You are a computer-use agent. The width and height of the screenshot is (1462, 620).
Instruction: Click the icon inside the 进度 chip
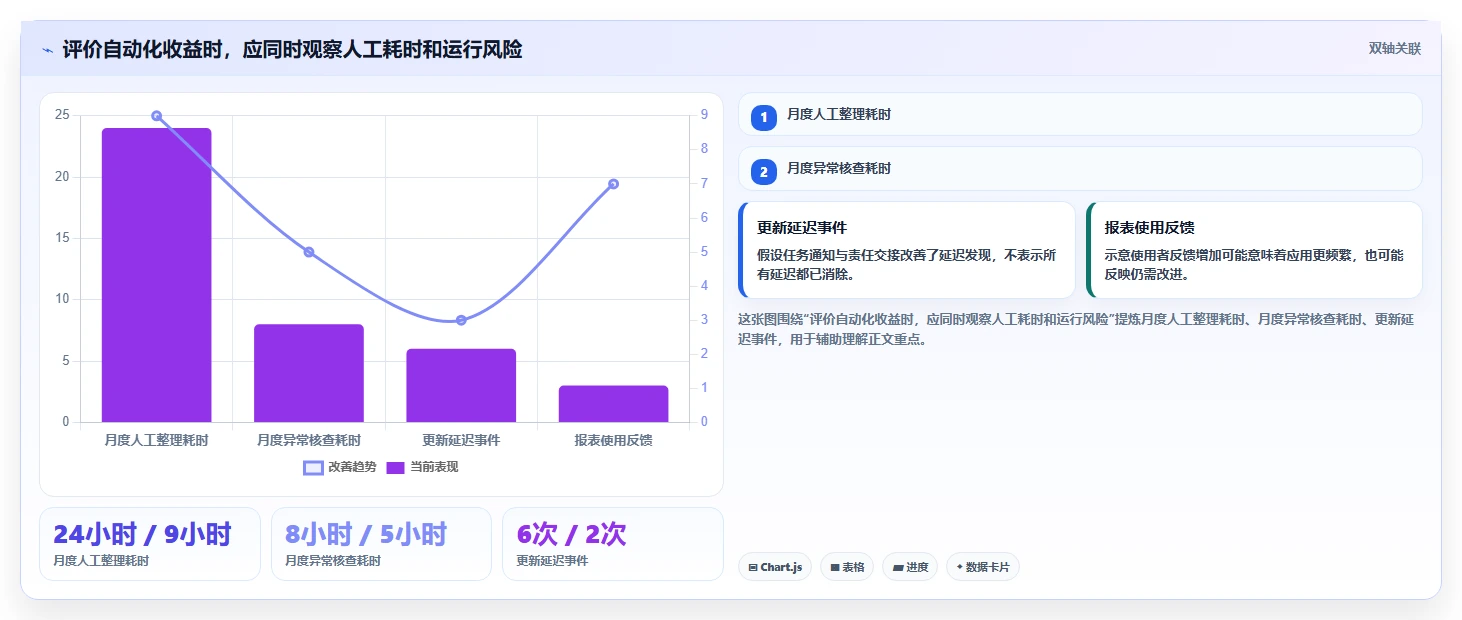[898, 568]
